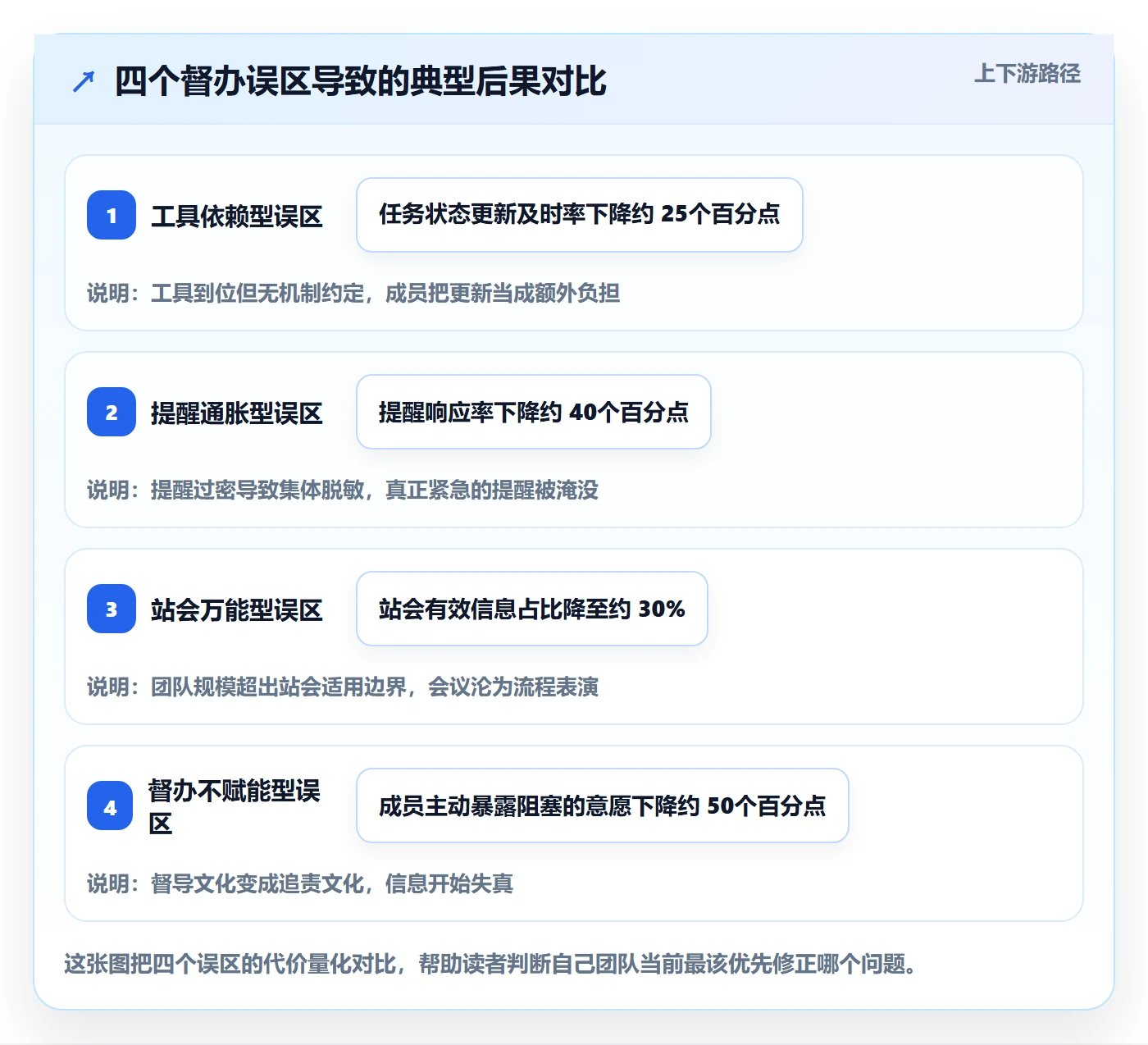Click the footer caption 这张图把四个误区的代价量化对比
This screenshot has height=1045, width=1148.
tap(230, 963)
